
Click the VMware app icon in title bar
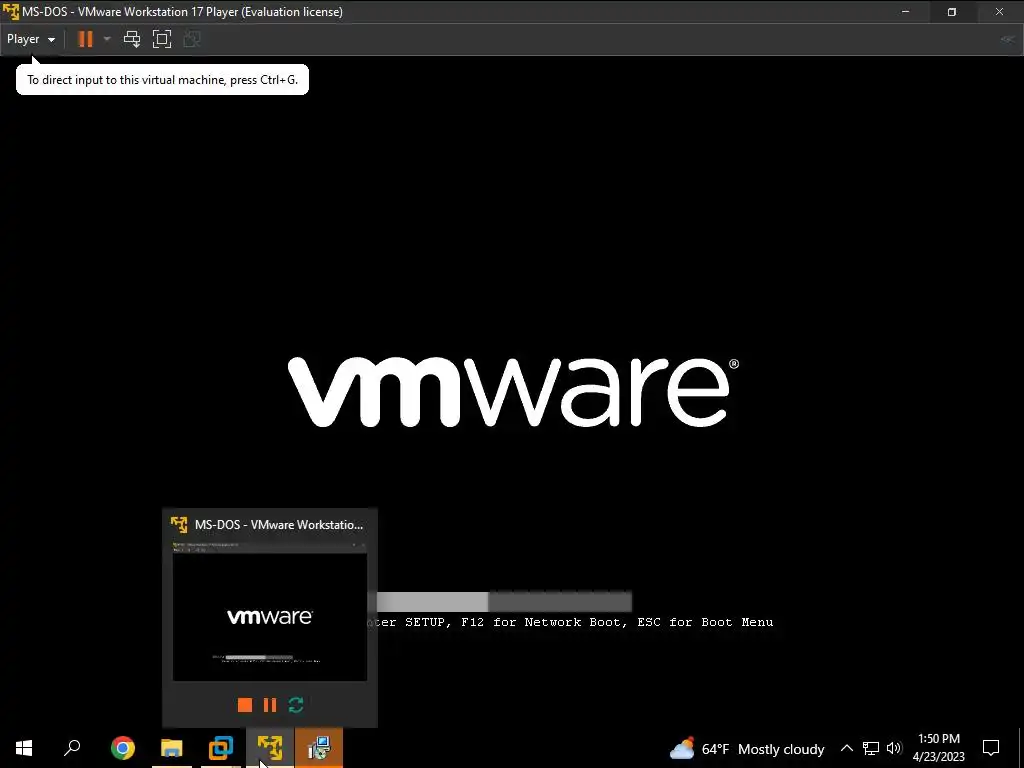tap(10, 12)
